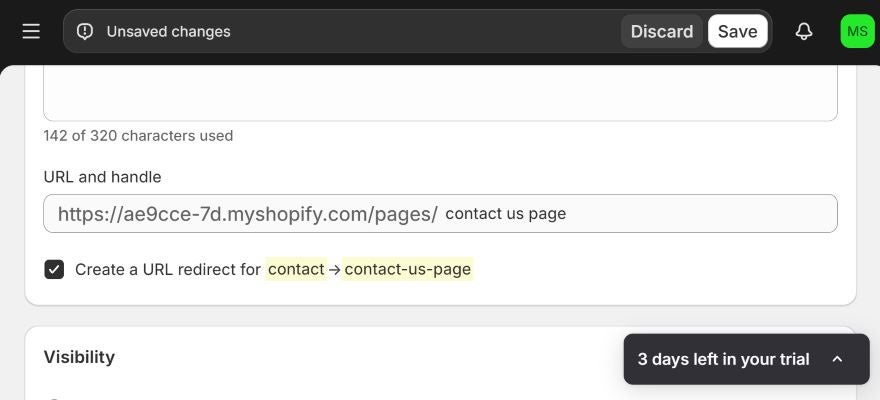880x400 pixels.
Task: Open the MS account avatar menu
Action: (x=857, y=31)
